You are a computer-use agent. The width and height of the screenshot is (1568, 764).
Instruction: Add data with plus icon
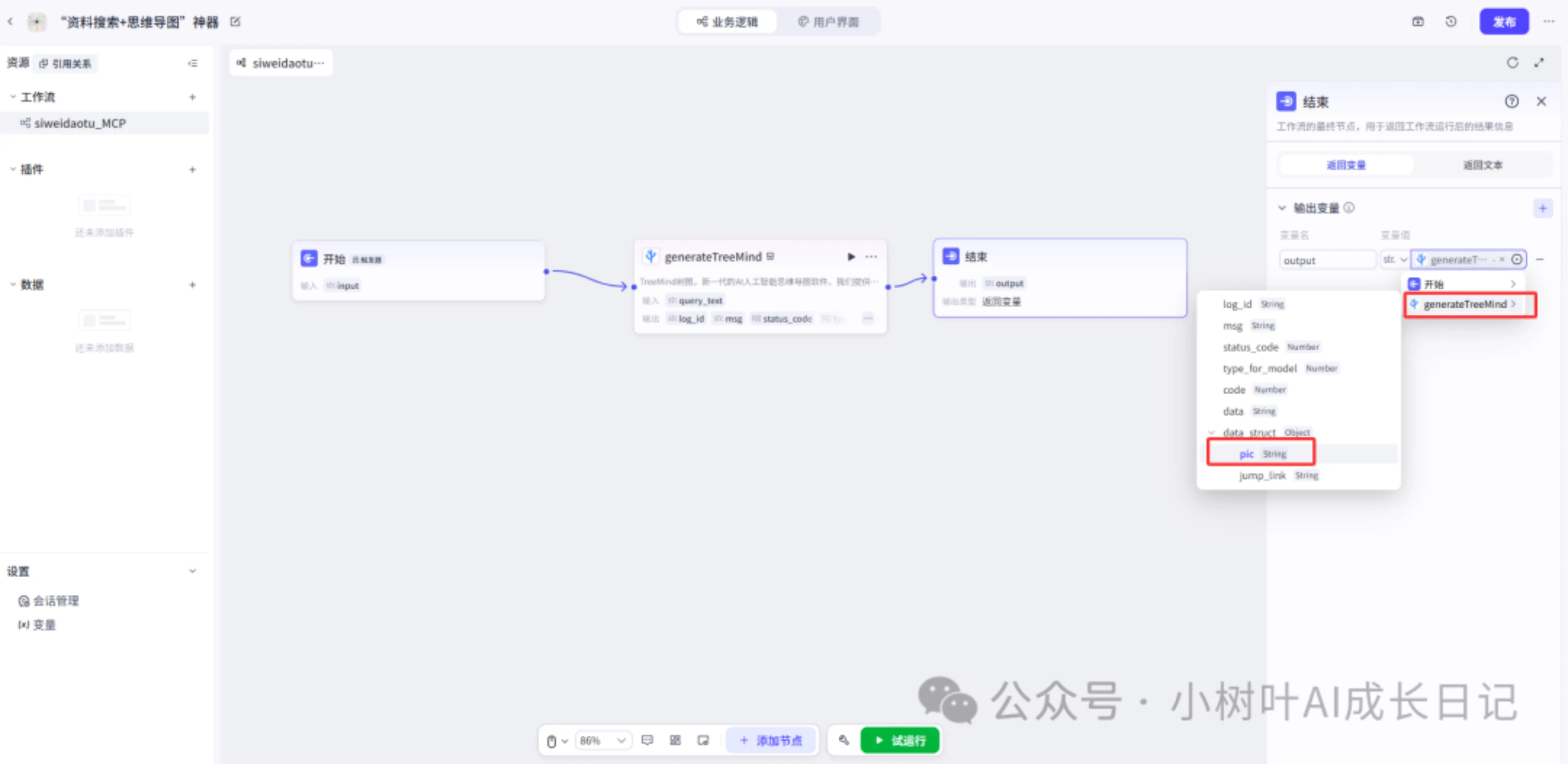coord(192,284)
